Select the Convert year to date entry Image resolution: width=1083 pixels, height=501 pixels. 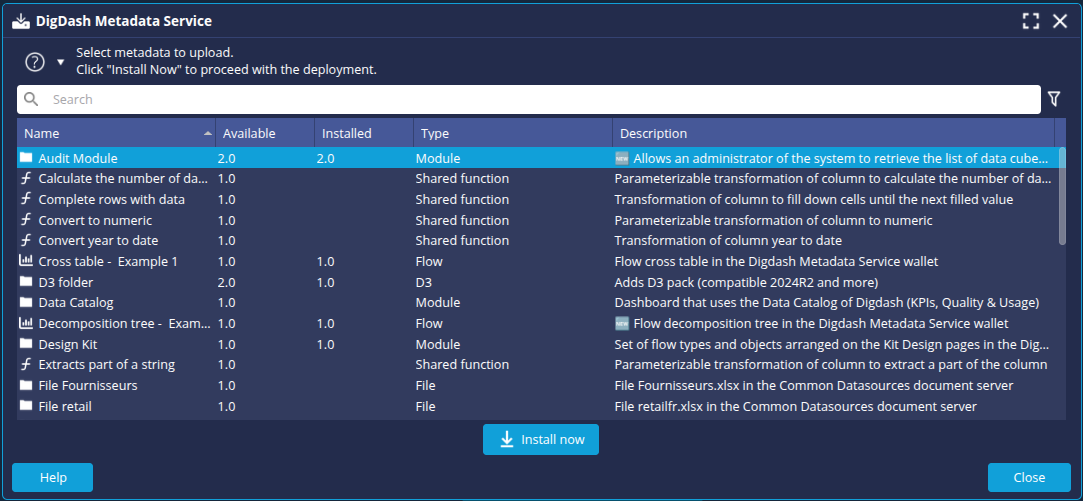pyautogui.click(x=98, y=240)
